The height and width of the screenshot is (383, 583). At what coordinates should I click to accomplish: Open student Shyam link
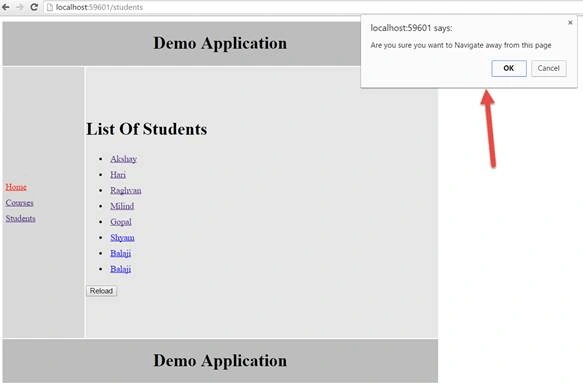[x=122, y=238]
